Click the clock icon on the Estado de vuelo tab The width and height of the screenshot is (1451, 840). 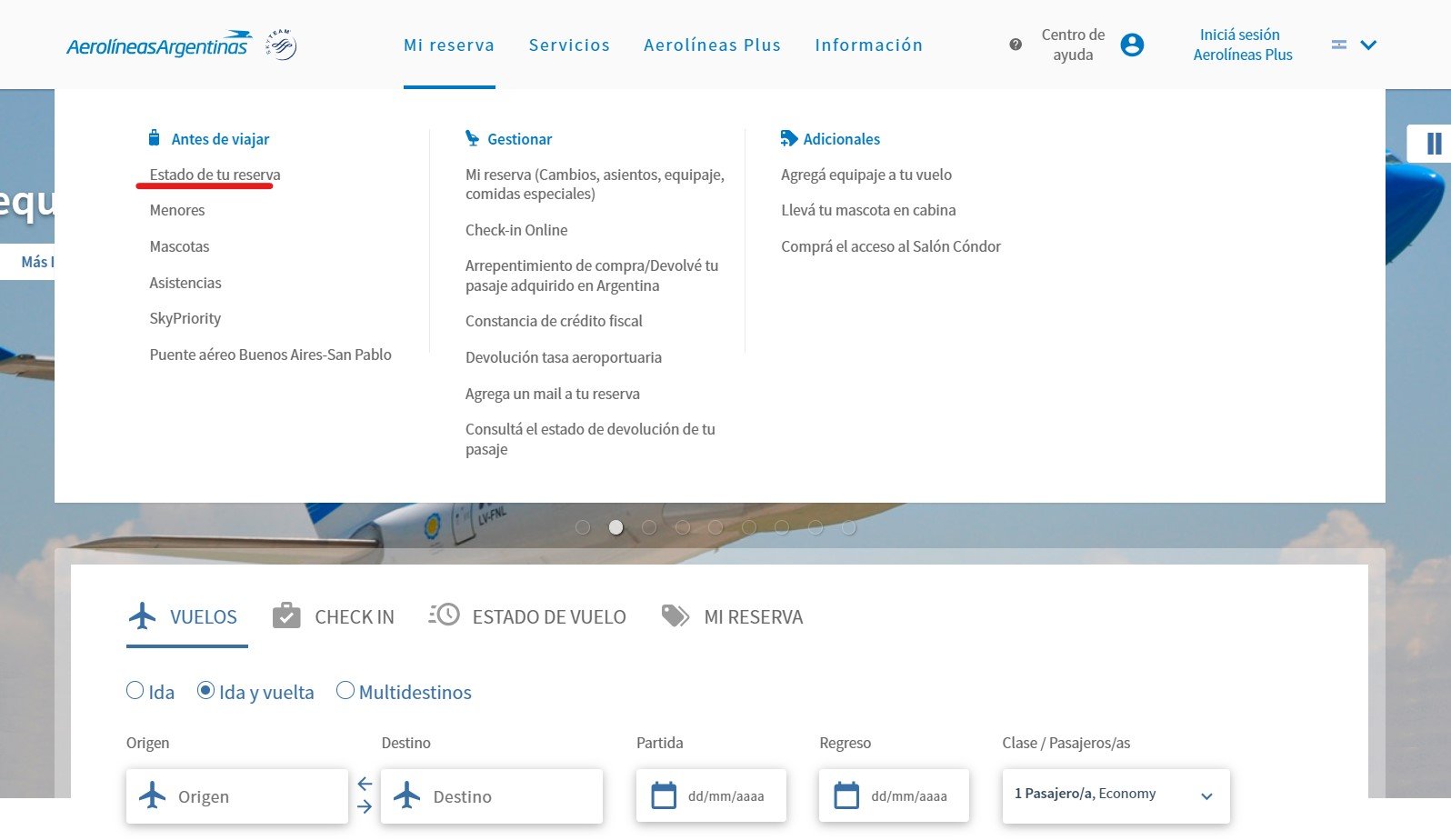pos(444,615)
